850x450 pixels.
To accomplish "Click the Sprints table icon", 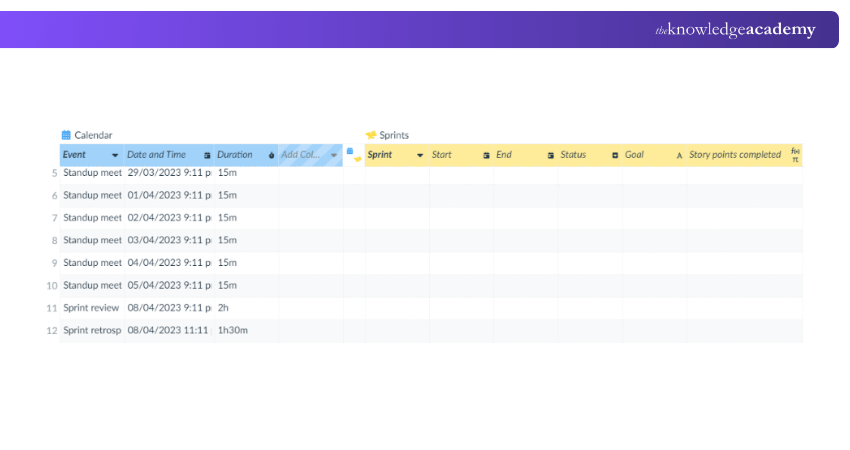I will click(x=371, y=135).
